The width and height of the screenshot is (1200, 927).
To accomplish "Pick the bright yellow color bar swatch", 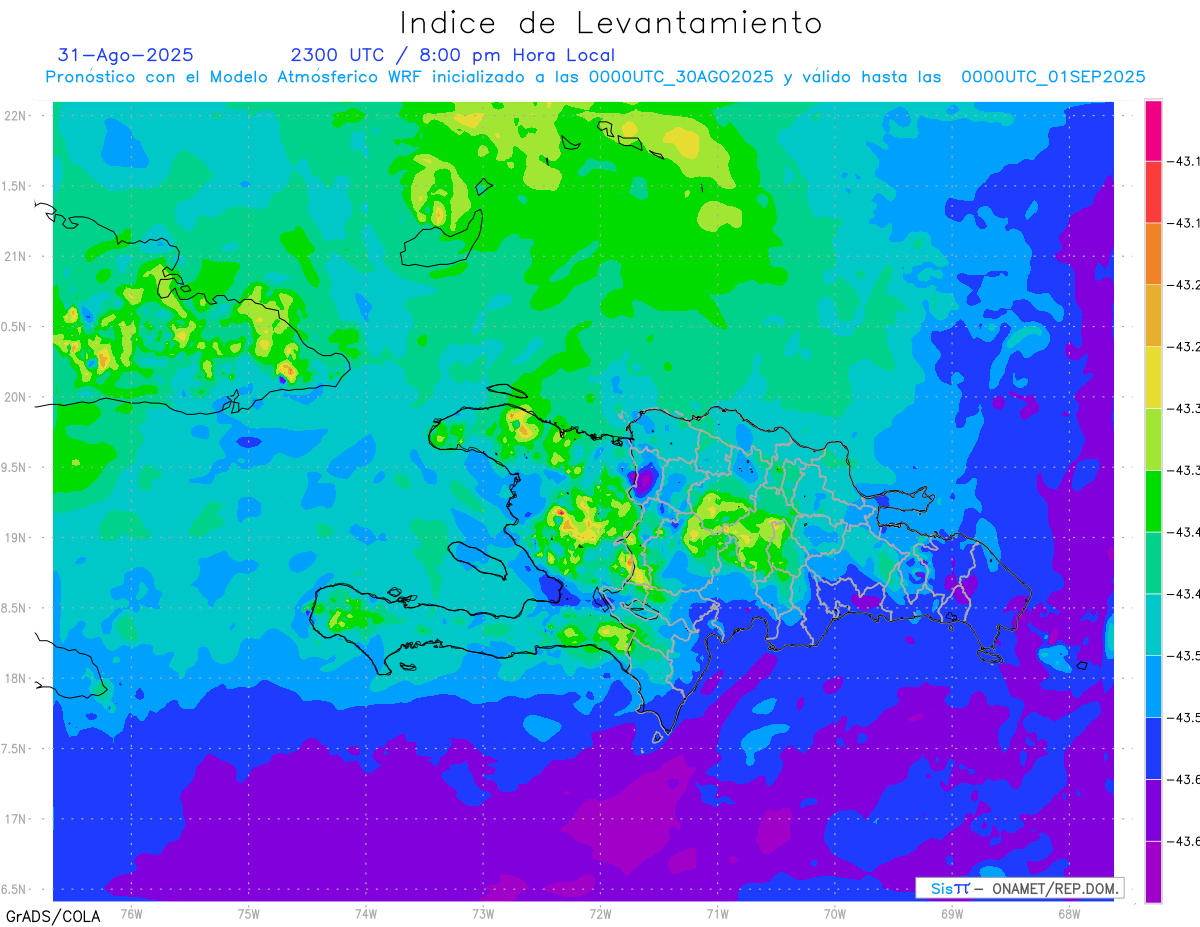I will click(1154, 377).
